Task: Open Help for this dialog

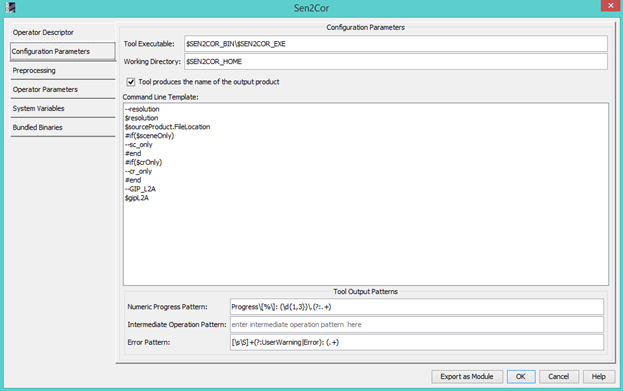Action: (x=599, y=376)
